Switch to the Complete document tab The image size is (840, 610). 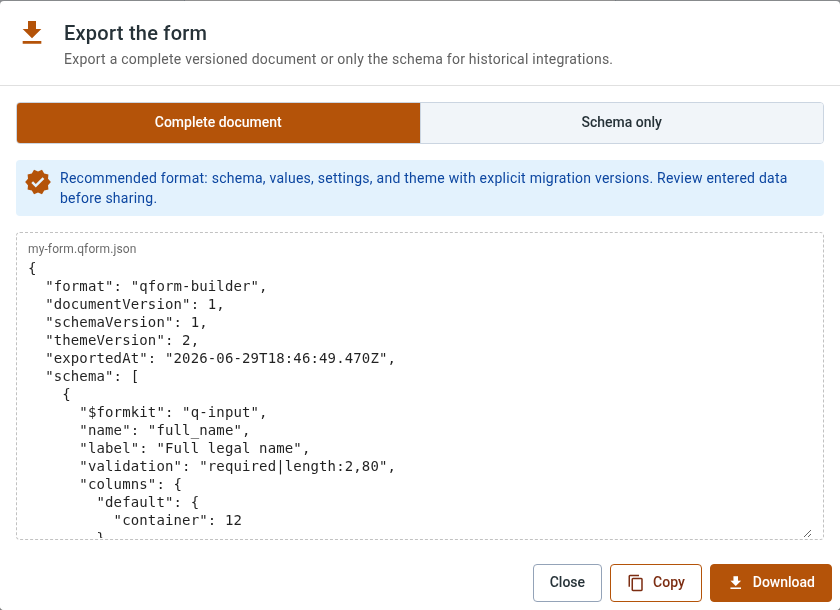[218, 123]
